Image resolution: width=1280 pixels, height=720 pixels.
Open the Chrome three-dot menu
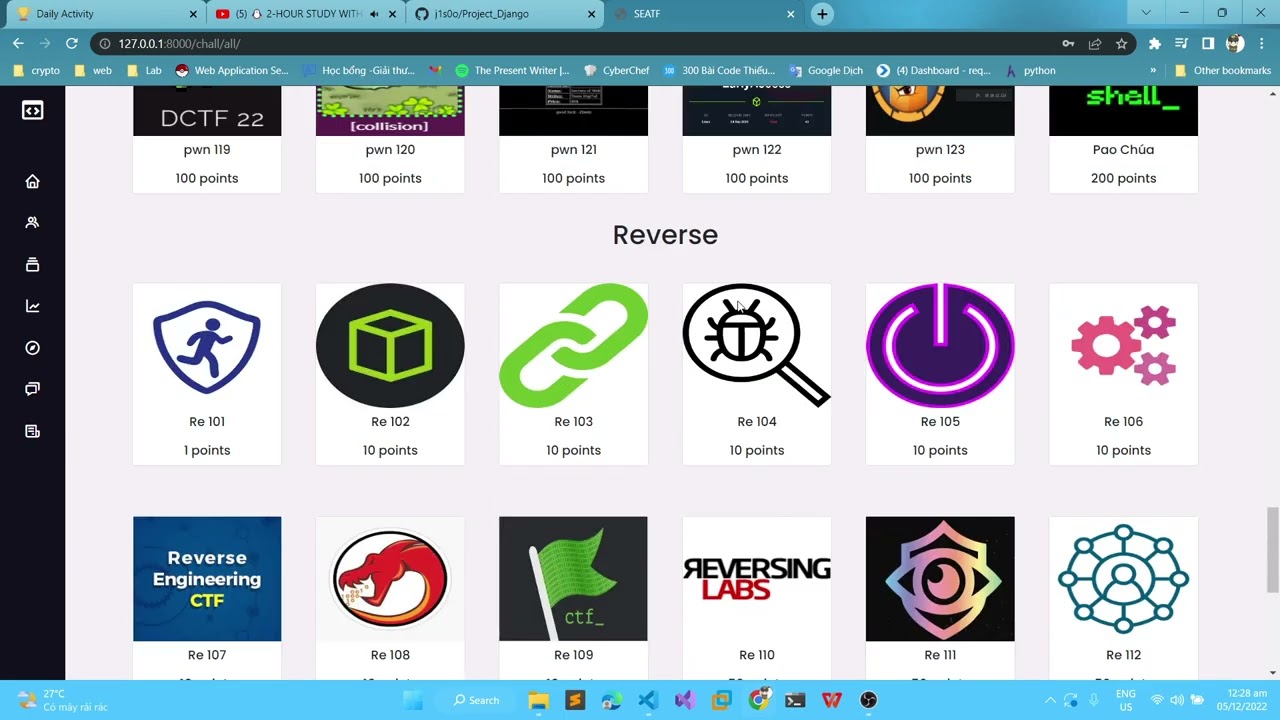pyautogui.click(x=1261, y=43)
